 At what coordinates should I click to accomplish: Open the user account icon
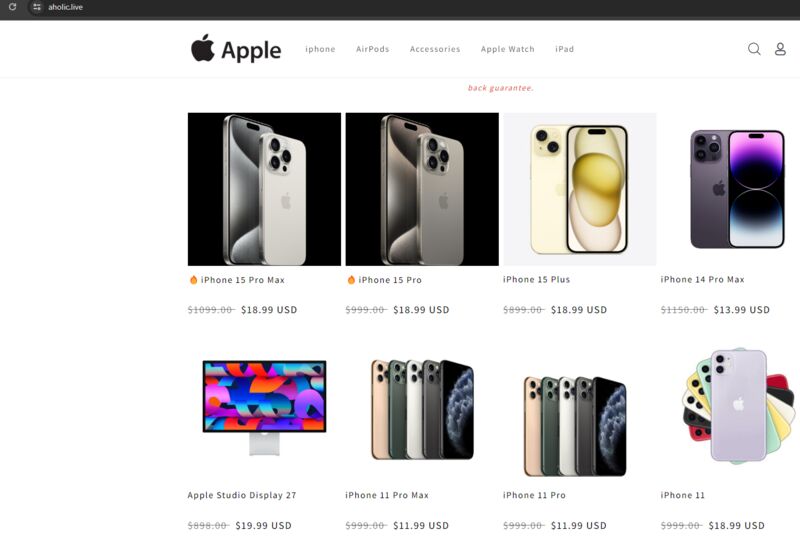click(780, 49)
